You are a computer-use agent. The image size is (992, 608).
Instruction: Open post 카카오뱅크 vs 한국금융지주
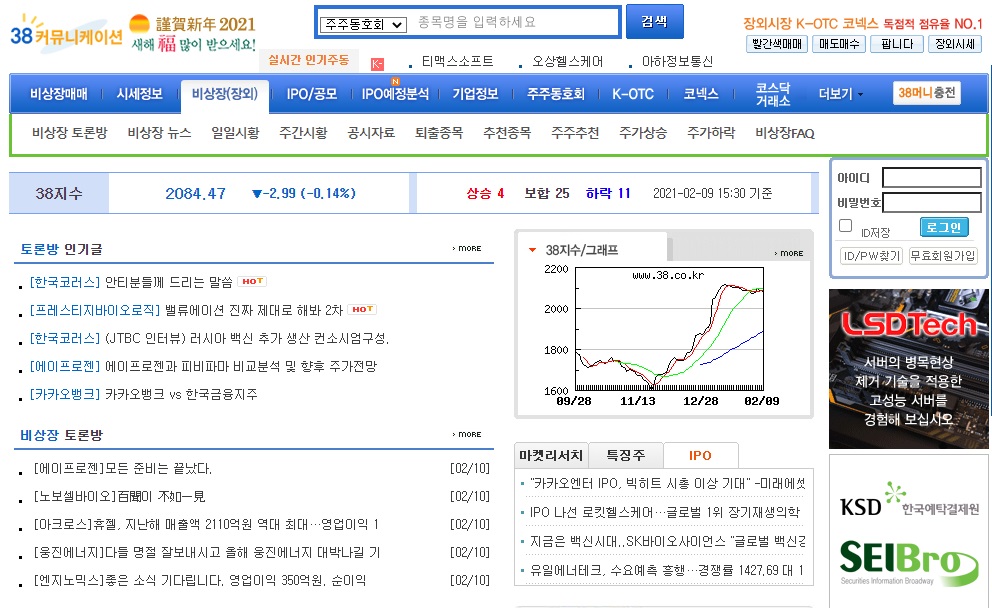click(x=181, y=394)
